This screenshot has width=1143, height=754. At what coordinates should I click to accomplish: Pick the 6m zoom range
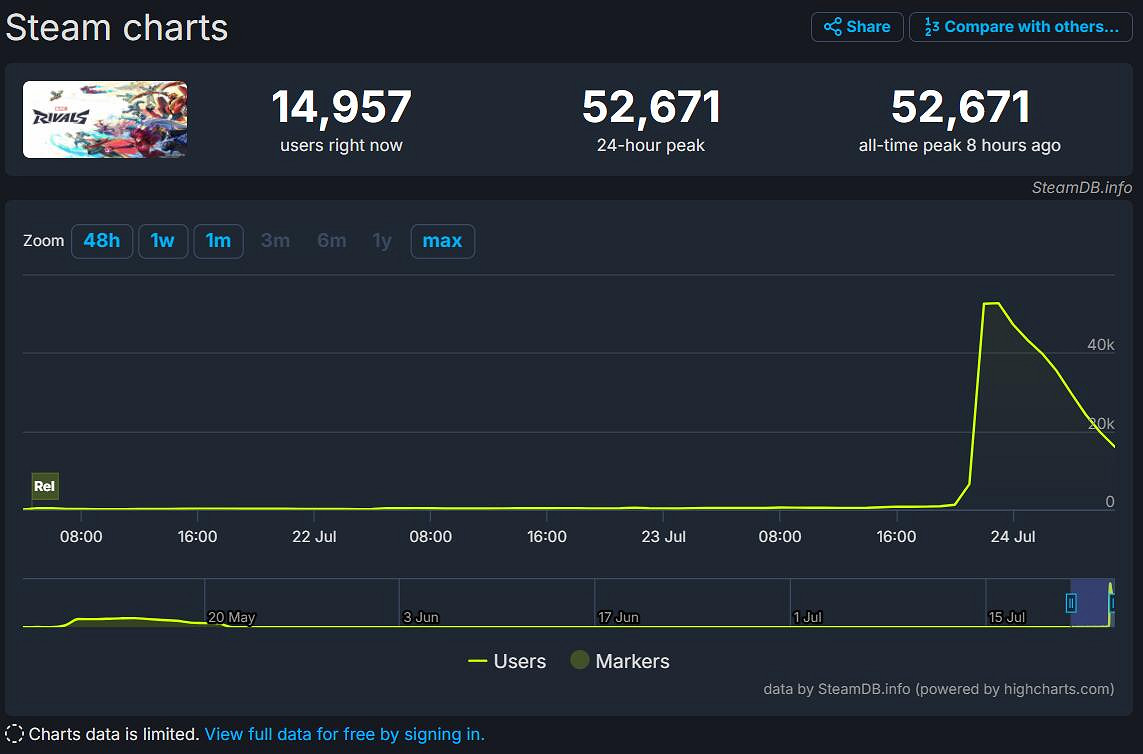click(332, 241)
